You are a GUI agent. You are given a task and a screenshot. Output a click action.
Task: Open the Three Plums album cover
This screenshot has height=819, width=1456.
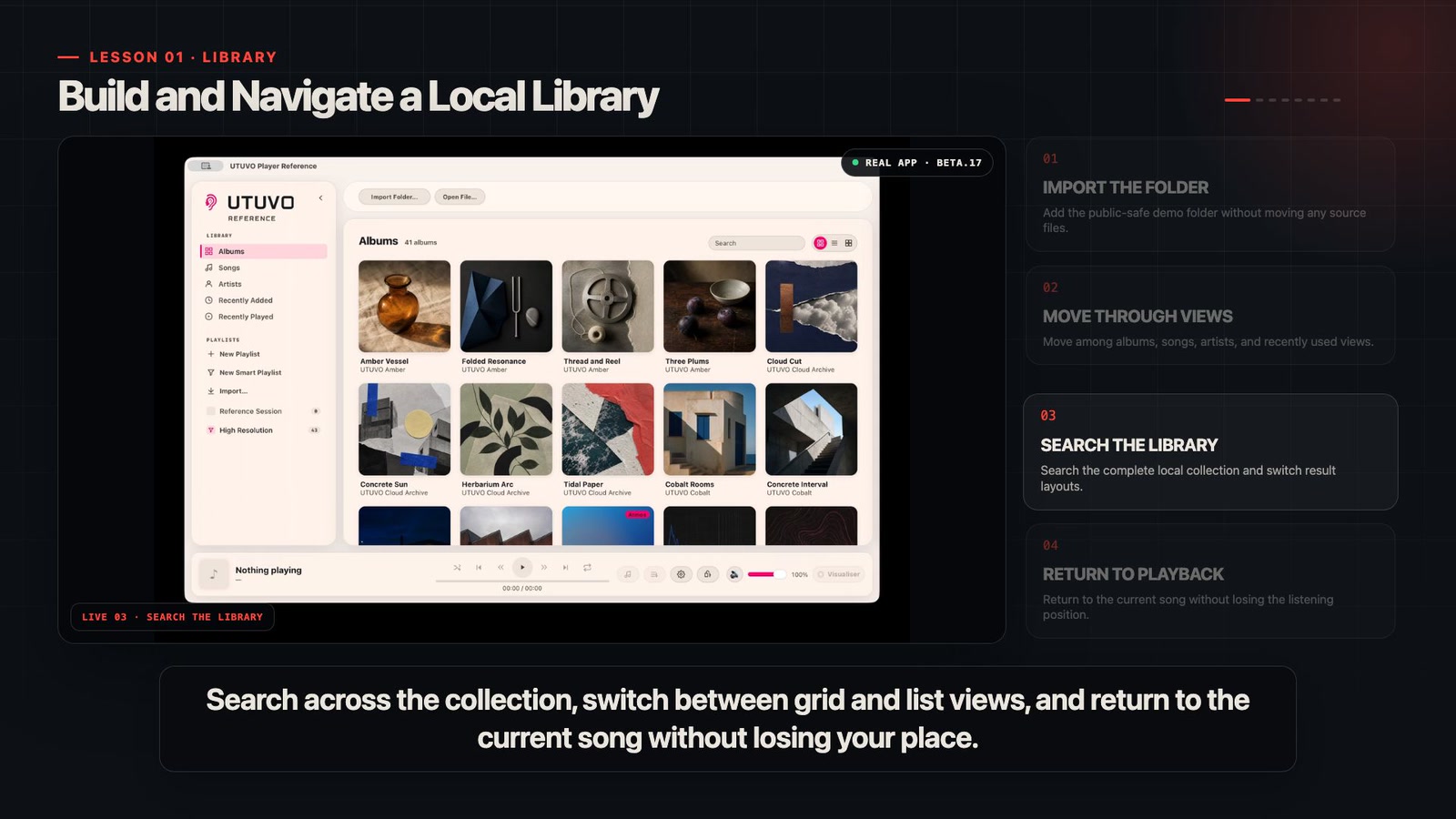coord(710,306)
